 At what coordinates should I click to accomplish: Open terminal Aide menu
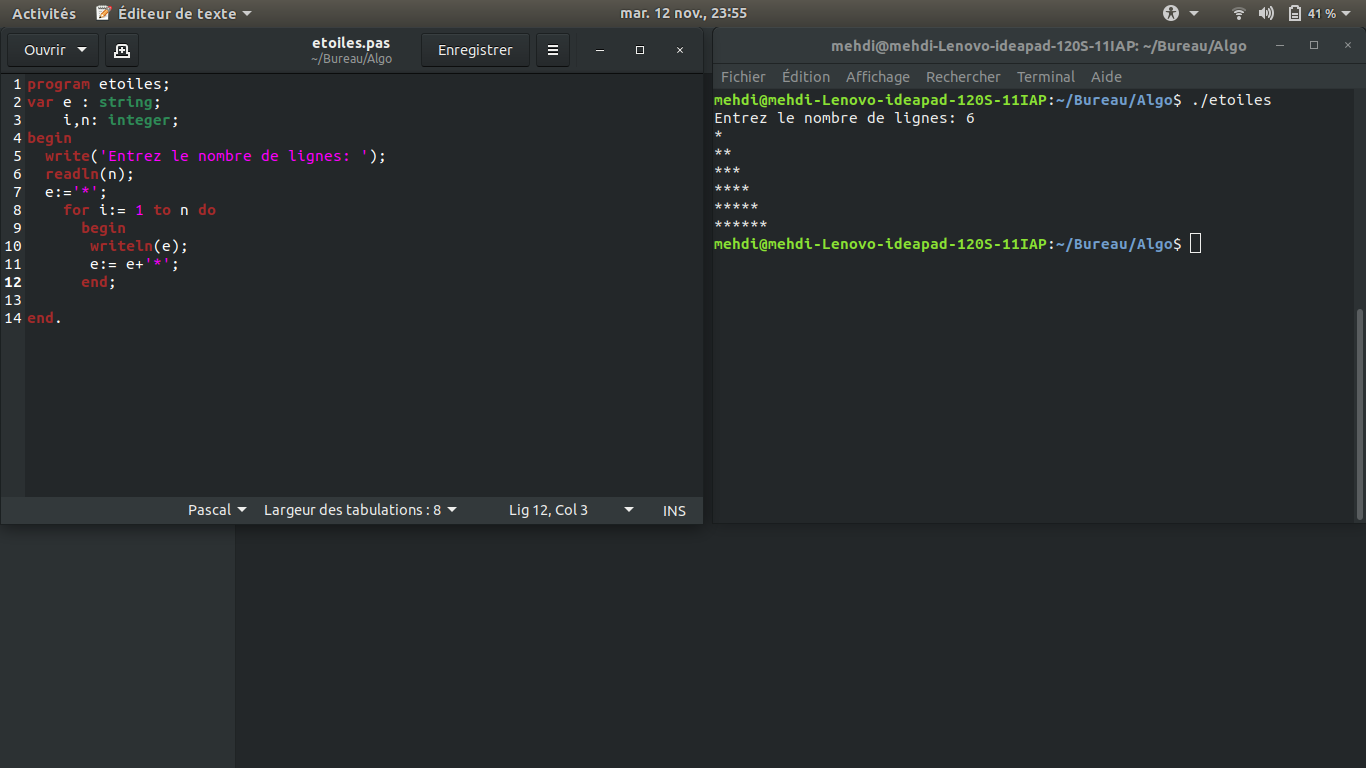click(1106, 77)
